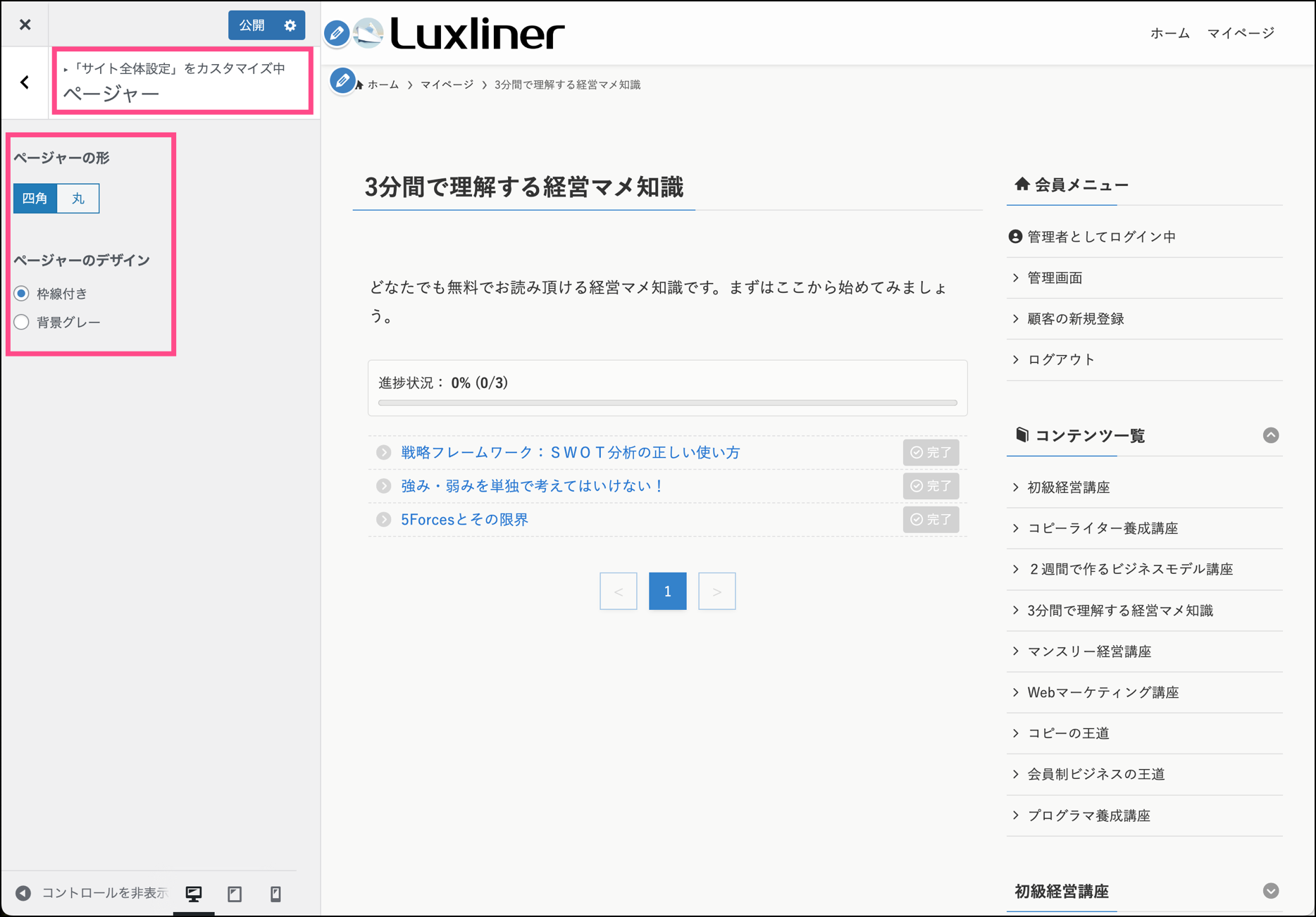
Task: Hide controls using the collapse arrow icon
Action: tap(23, 893)
